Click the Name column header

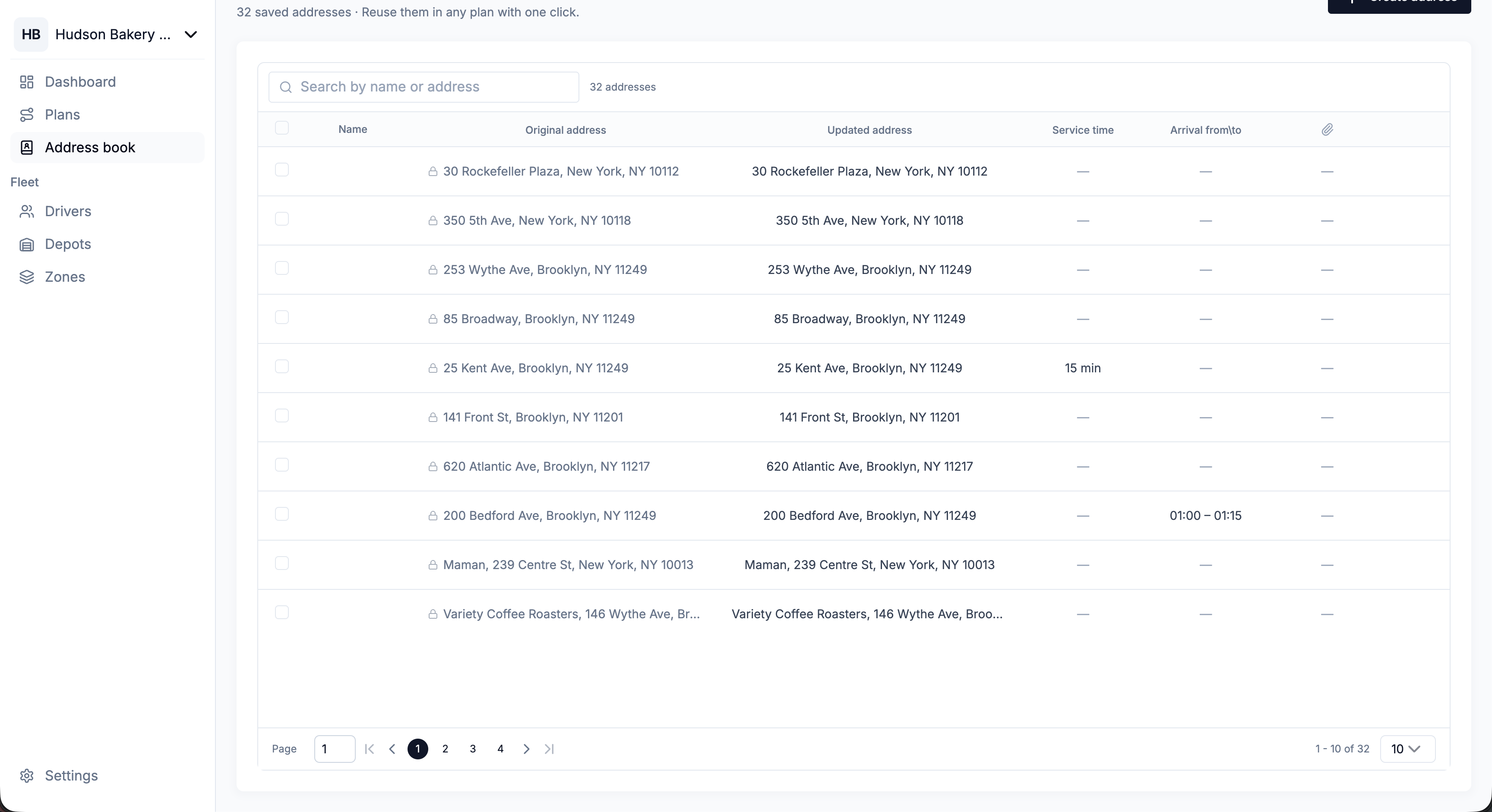pyautogui.click(x=352, y=129)
